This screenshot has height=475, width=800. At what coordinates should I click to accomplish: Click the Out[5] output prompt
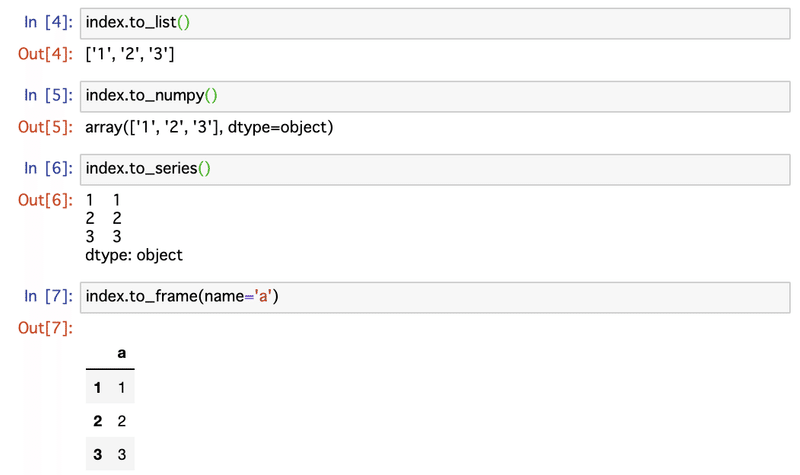46,127
